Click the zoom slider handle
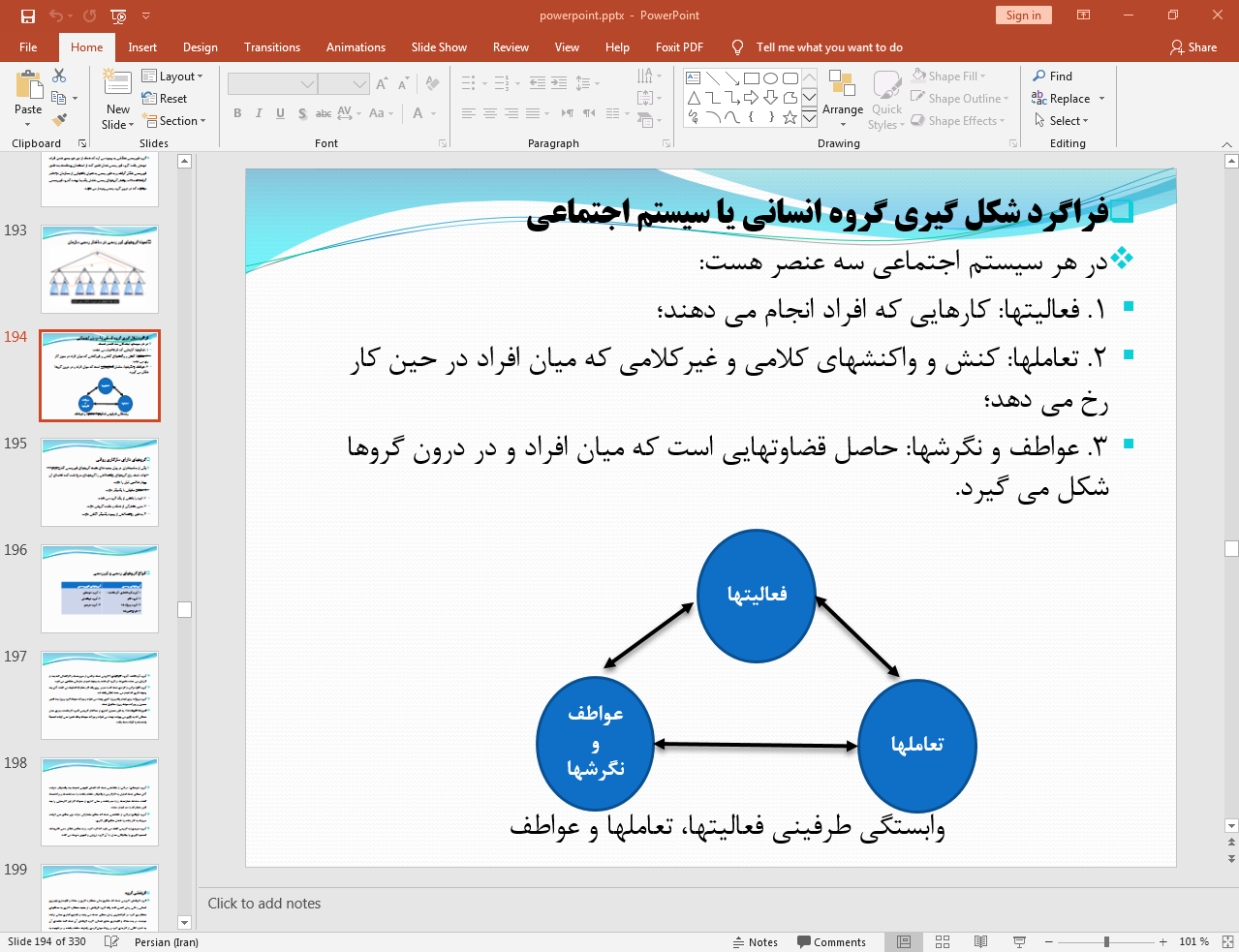The width and height of the screenshot is (1239, 952). (x=1106, y=941)
